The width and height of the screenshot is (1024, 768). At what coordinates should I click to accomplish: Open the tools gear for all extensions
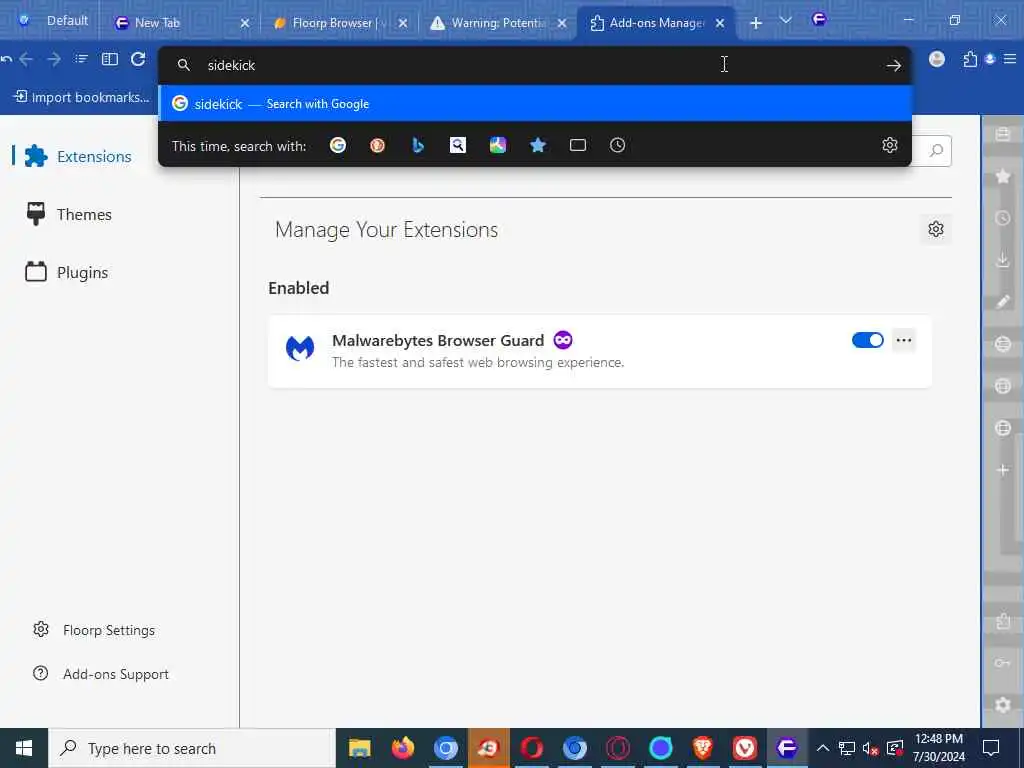tap(936, 229)
